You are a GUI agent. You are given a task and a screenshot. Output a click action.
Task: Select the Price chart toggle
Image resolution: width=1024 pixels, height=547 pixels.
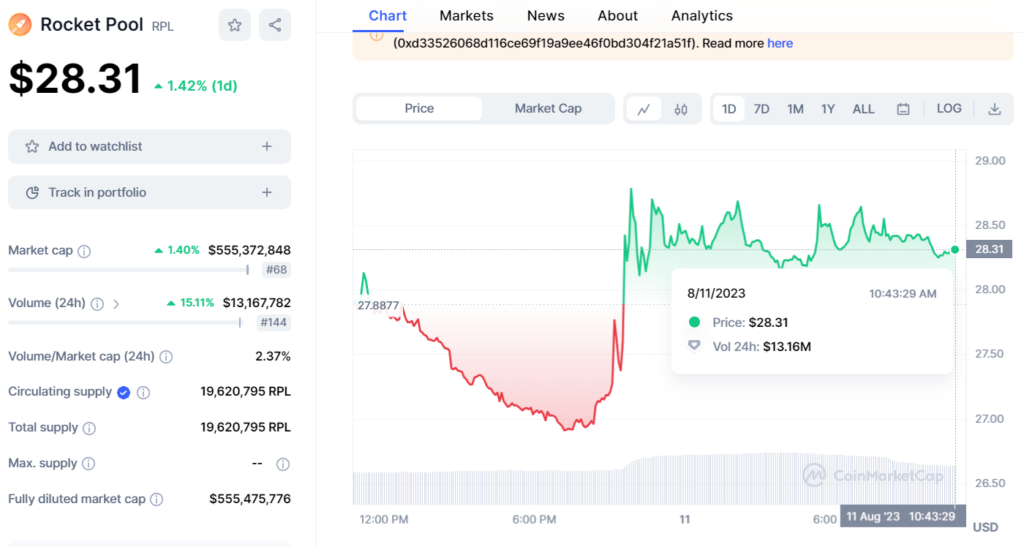pos(419,108)
